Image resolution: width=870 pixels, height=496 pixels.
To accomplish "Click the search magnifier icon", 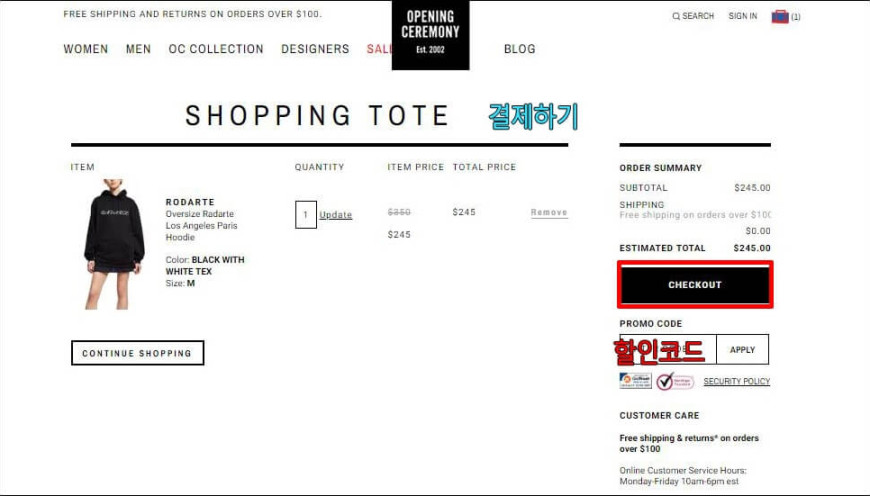I will pyautogui.click(x=675, y=16).
